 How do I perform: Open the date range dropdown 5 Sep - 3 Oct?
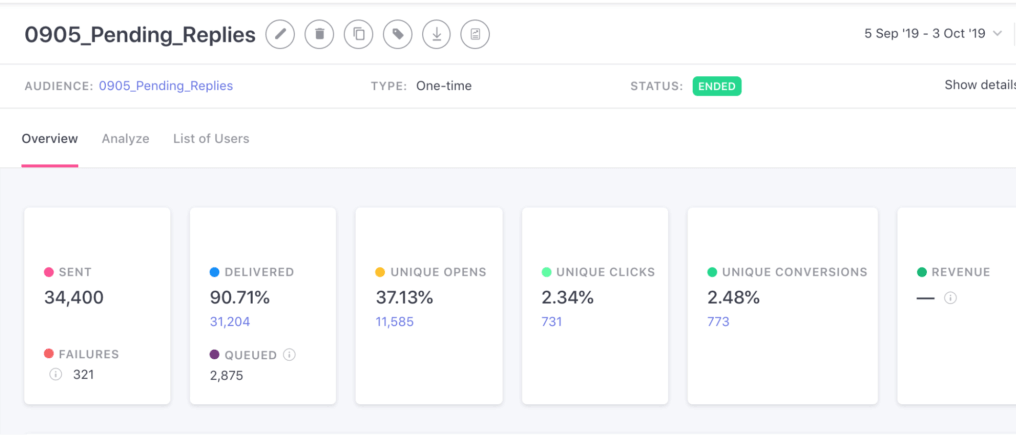932,34
